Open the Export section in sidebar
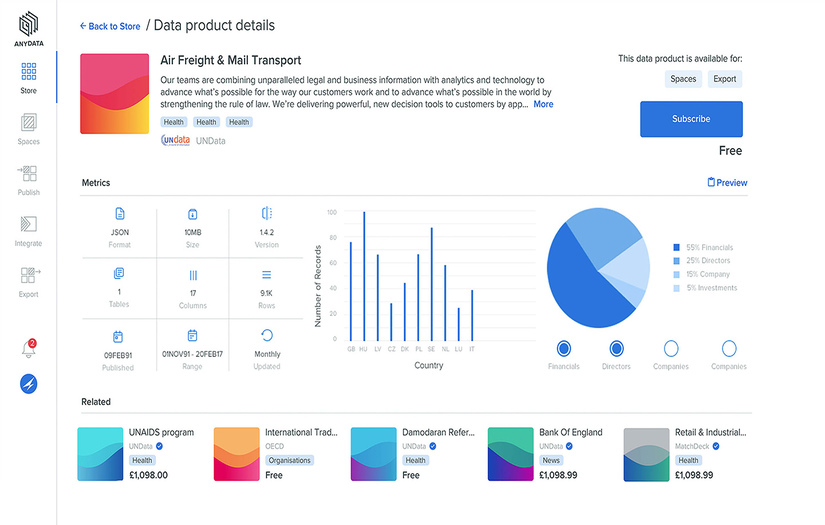 tap(28, 282)
